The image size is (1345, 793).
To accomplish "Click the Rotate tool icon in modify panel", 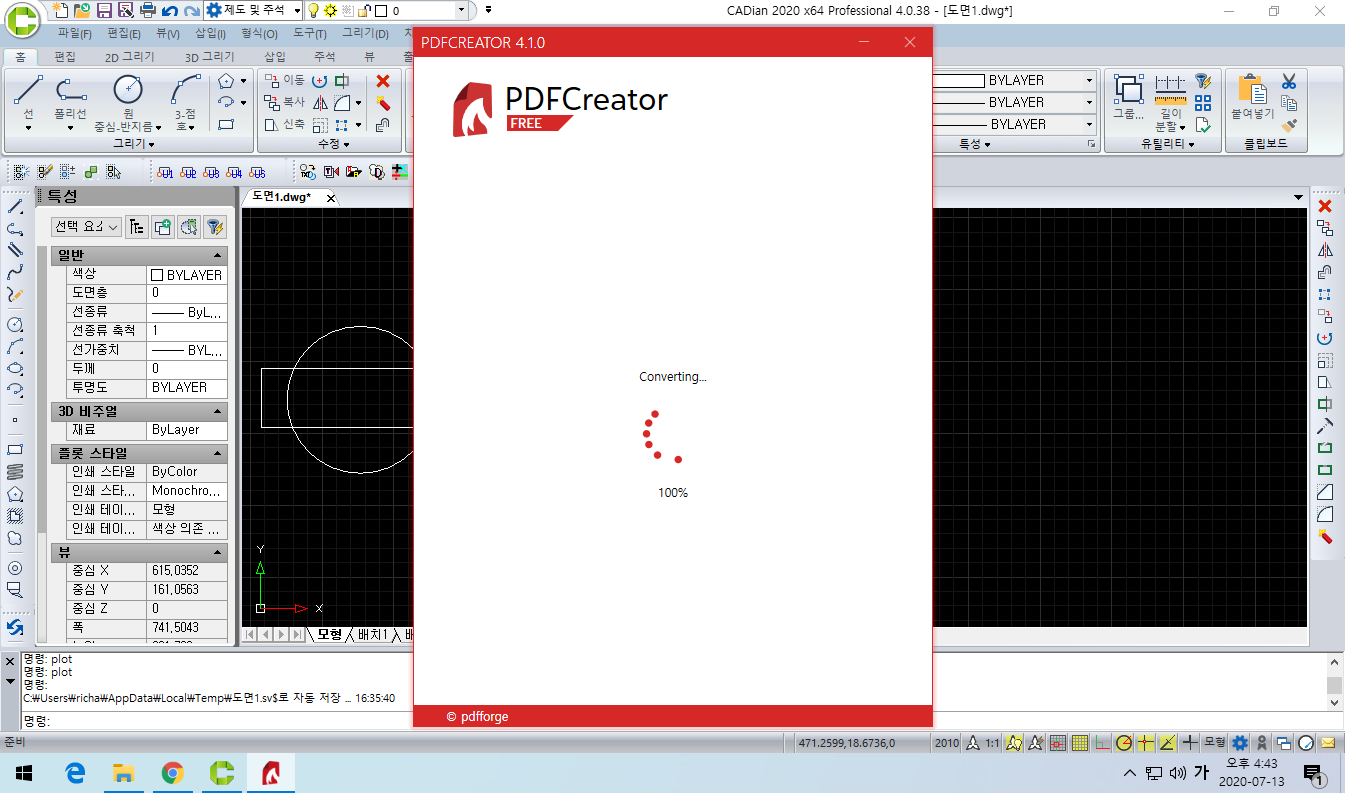I will click(x=320, y=80).
